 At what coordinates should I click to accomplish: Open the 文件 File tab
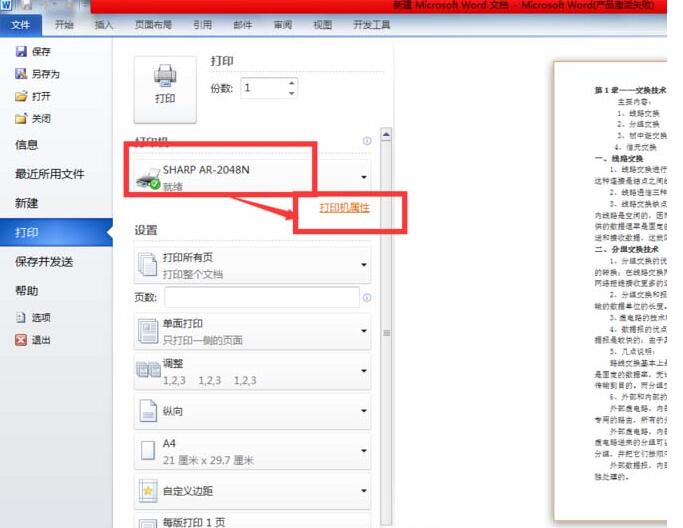[20, 25]
